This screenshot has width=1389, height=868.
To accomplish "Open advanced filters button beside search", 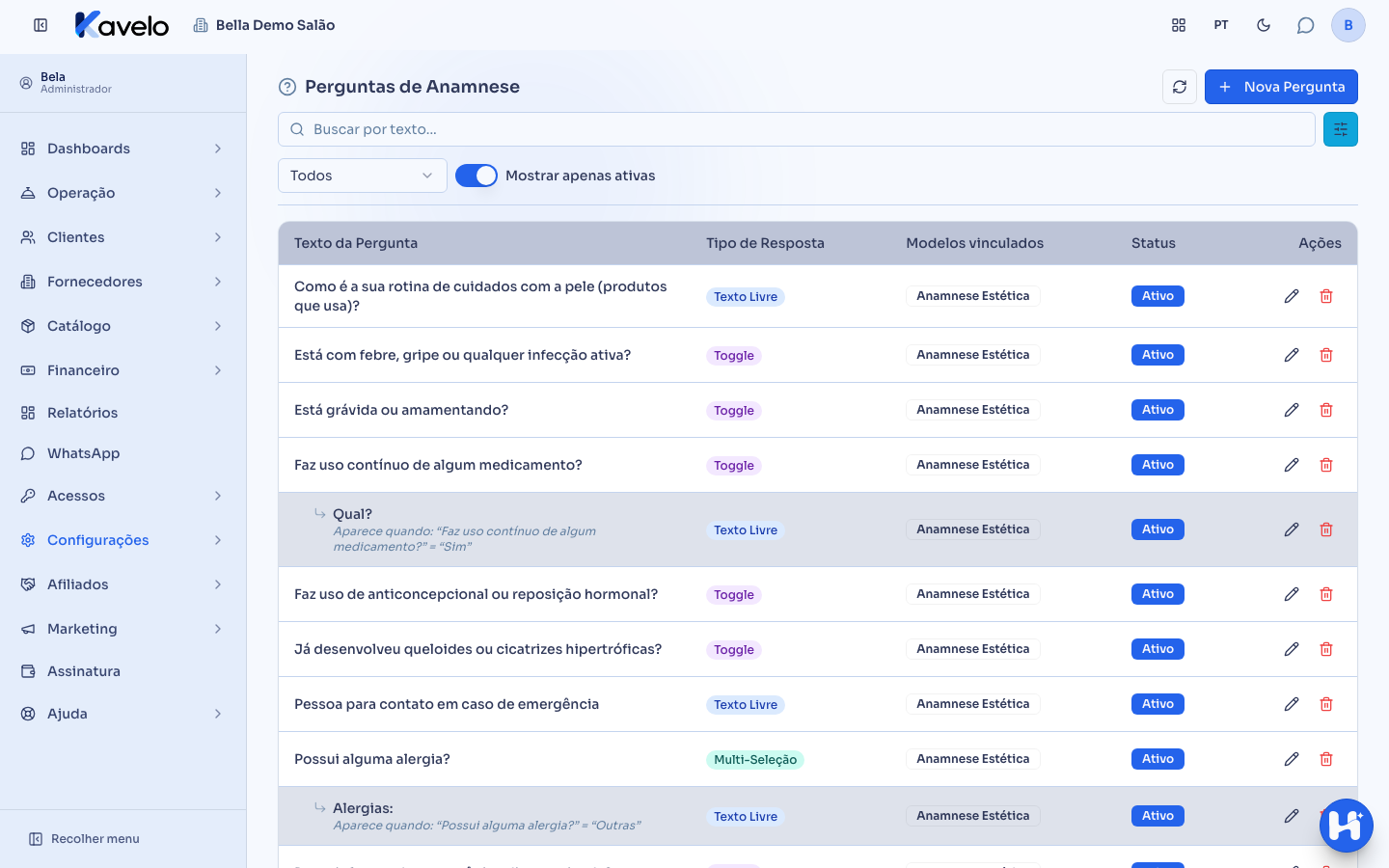I will click(x=1341, y=129).
